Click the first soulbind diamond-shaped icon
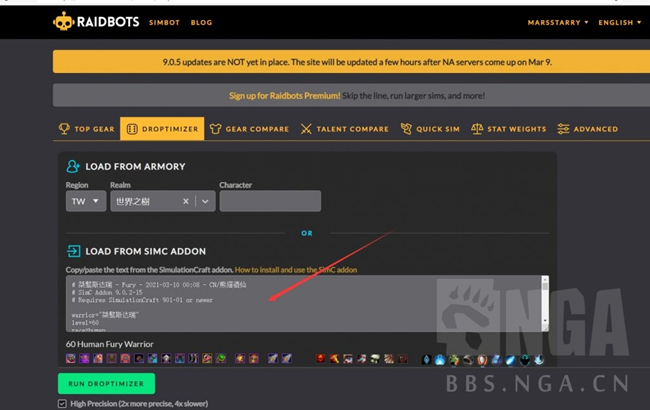Image resolution: width=650 pixels, height=410 pixels. 427,360
